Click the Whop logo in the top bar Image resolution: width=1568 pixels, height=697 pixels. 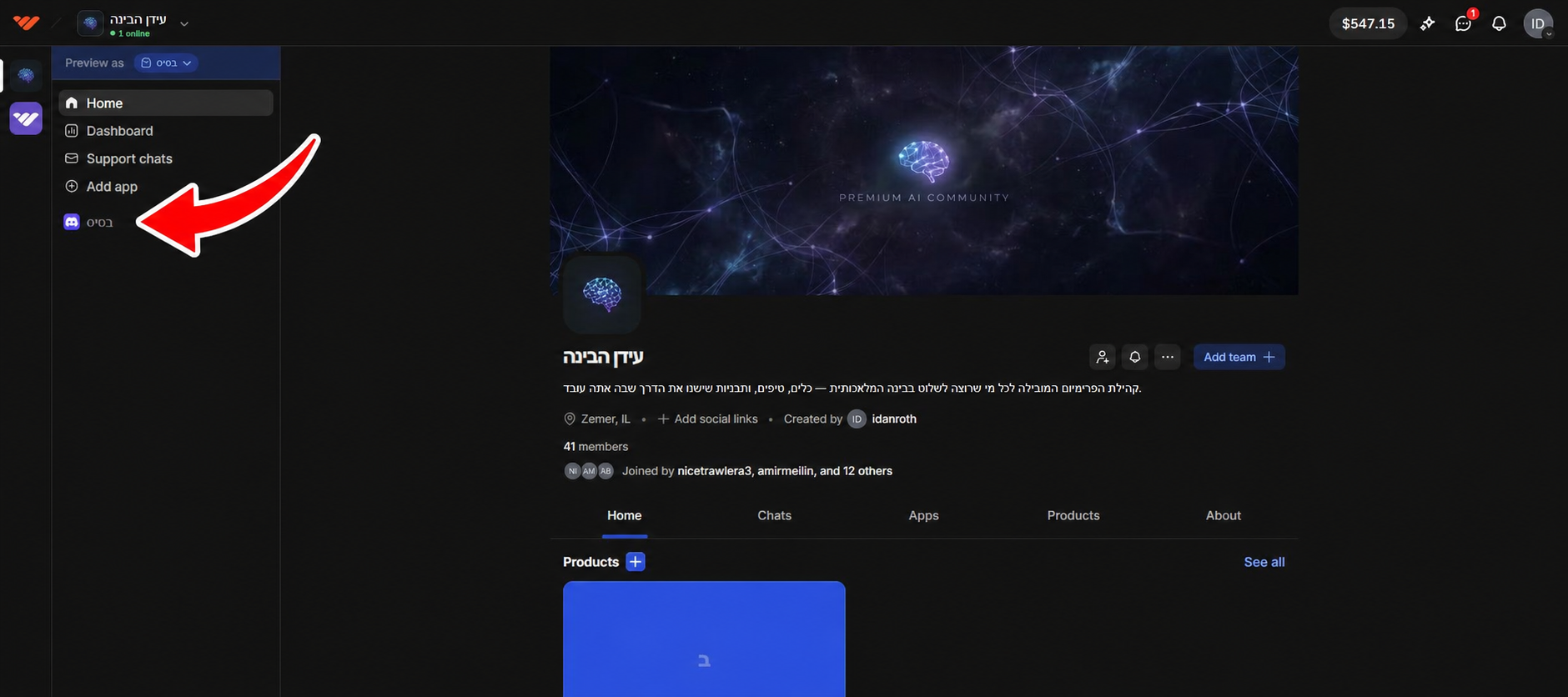pyautogui.click(x=27, y=23)
